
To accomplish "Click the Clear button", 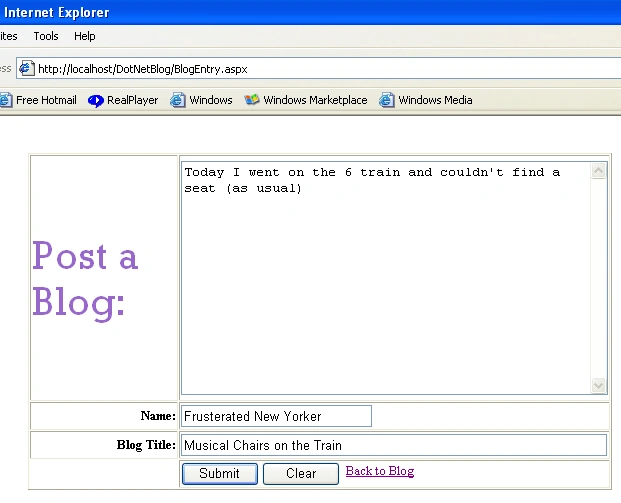I will (x=301, y=474).
